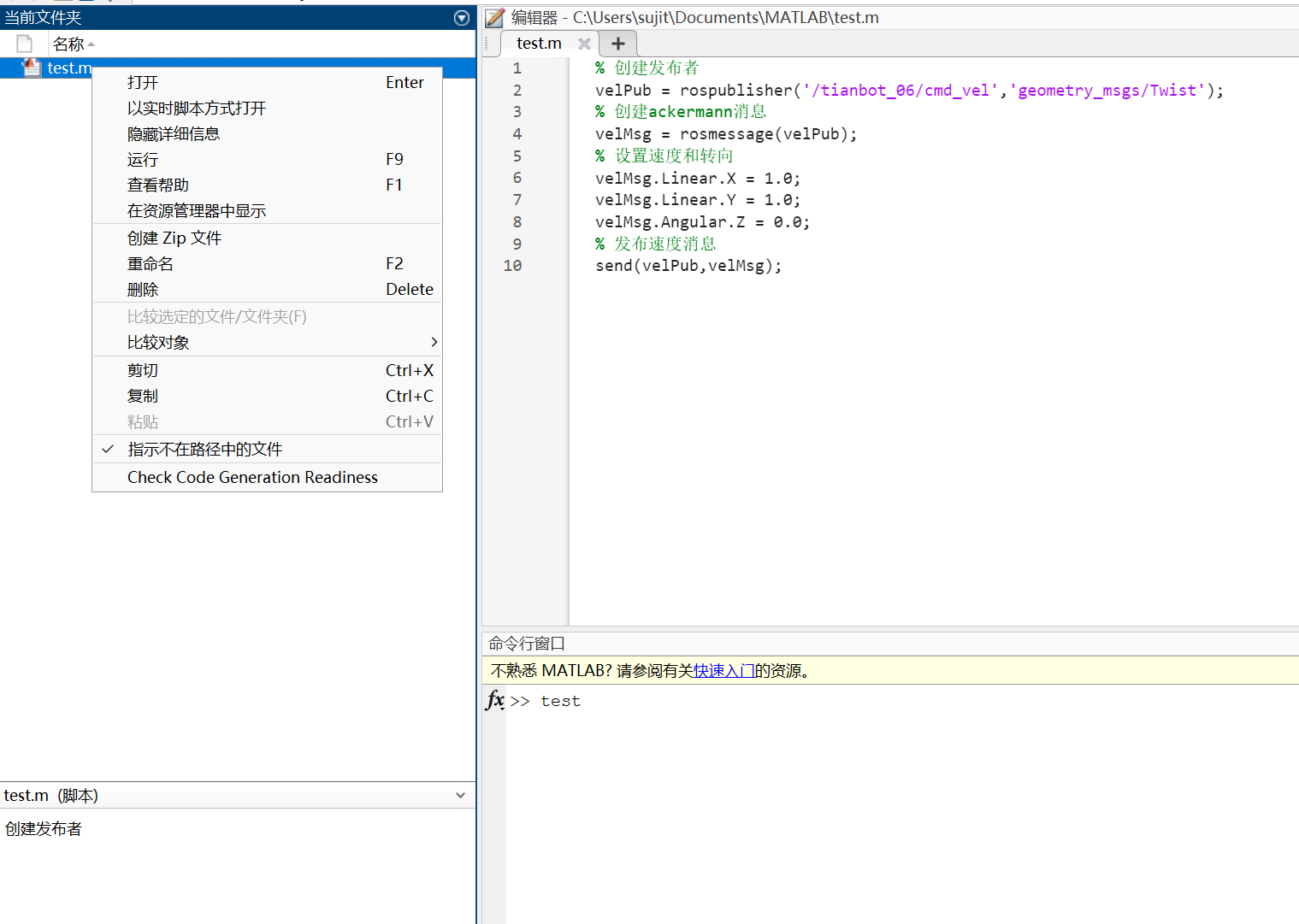Click the send(velPub,velMsg) code line

pos(688,265)
